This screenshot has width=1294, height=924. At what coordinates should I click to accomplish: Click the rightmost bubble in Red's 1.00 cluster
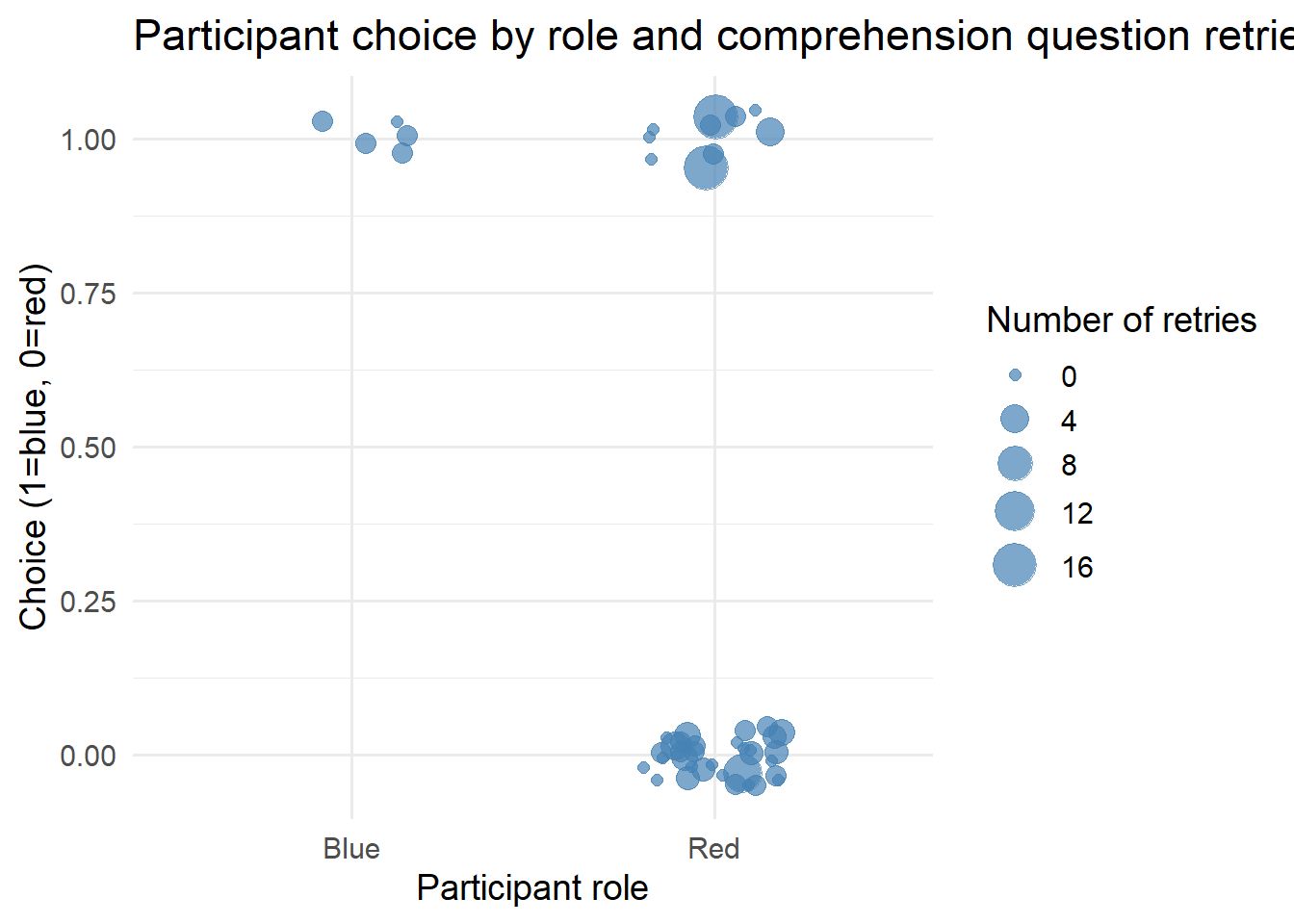pyautogui.click(x=769, y=132)
